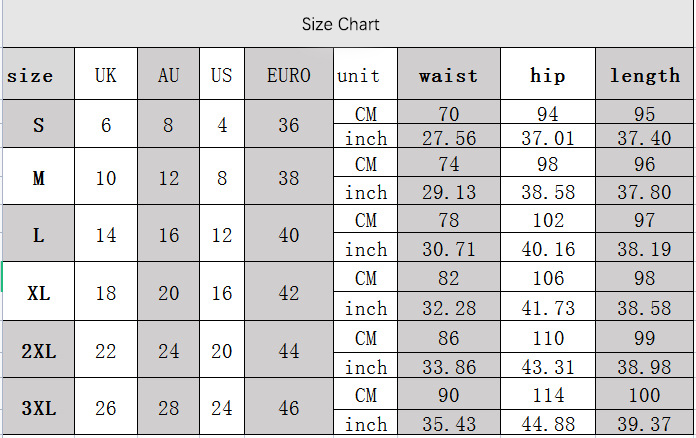Click the Size Chart title cell

pos(341,24)
